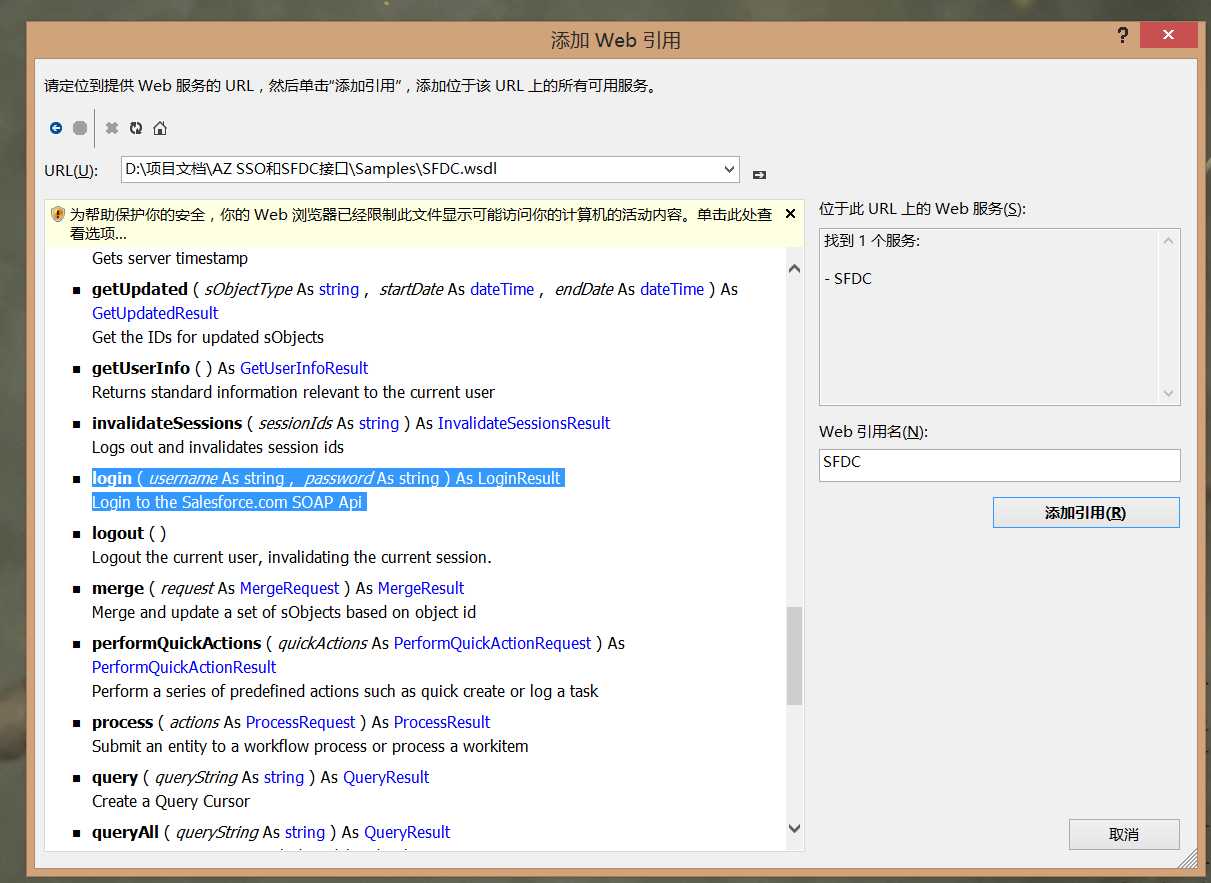
Task: Click the 添加引用(R) button
Action: (x=1086, y=513)
